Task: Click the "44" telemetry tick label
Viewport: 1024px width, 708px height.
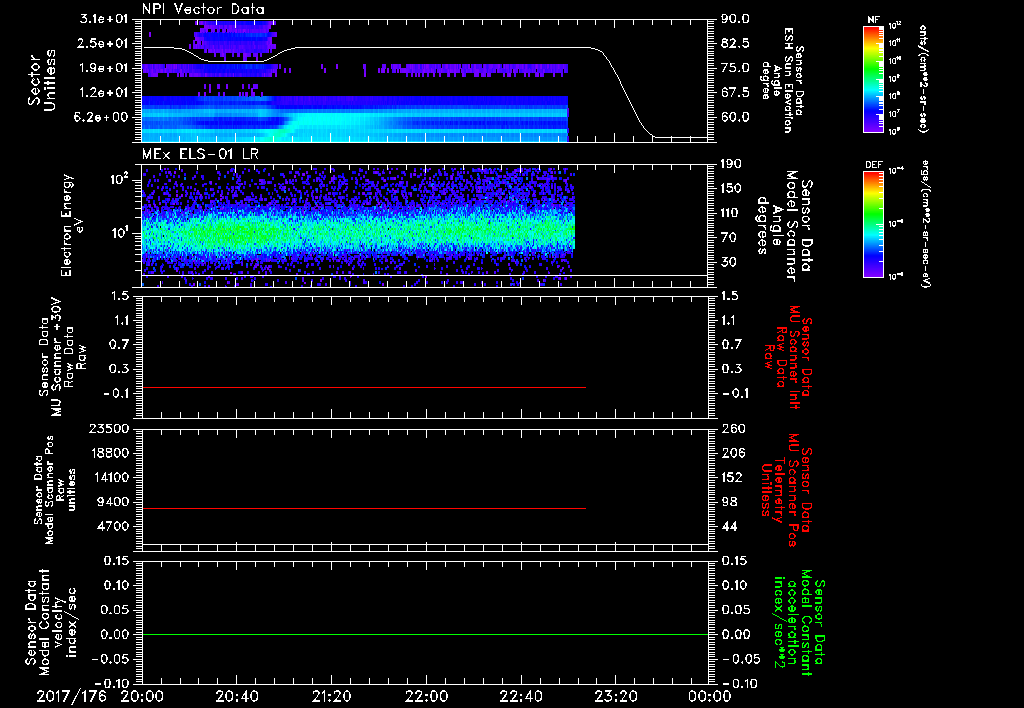Action: pyautogui.click(x=728, y=526)
